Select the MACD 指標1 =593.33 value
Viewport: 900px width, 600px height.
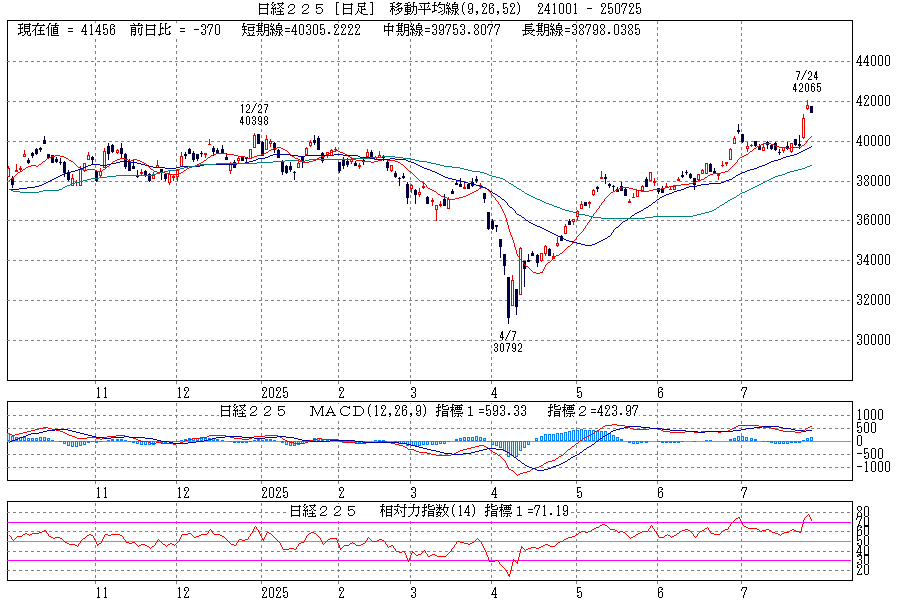[x=483, y=411]
